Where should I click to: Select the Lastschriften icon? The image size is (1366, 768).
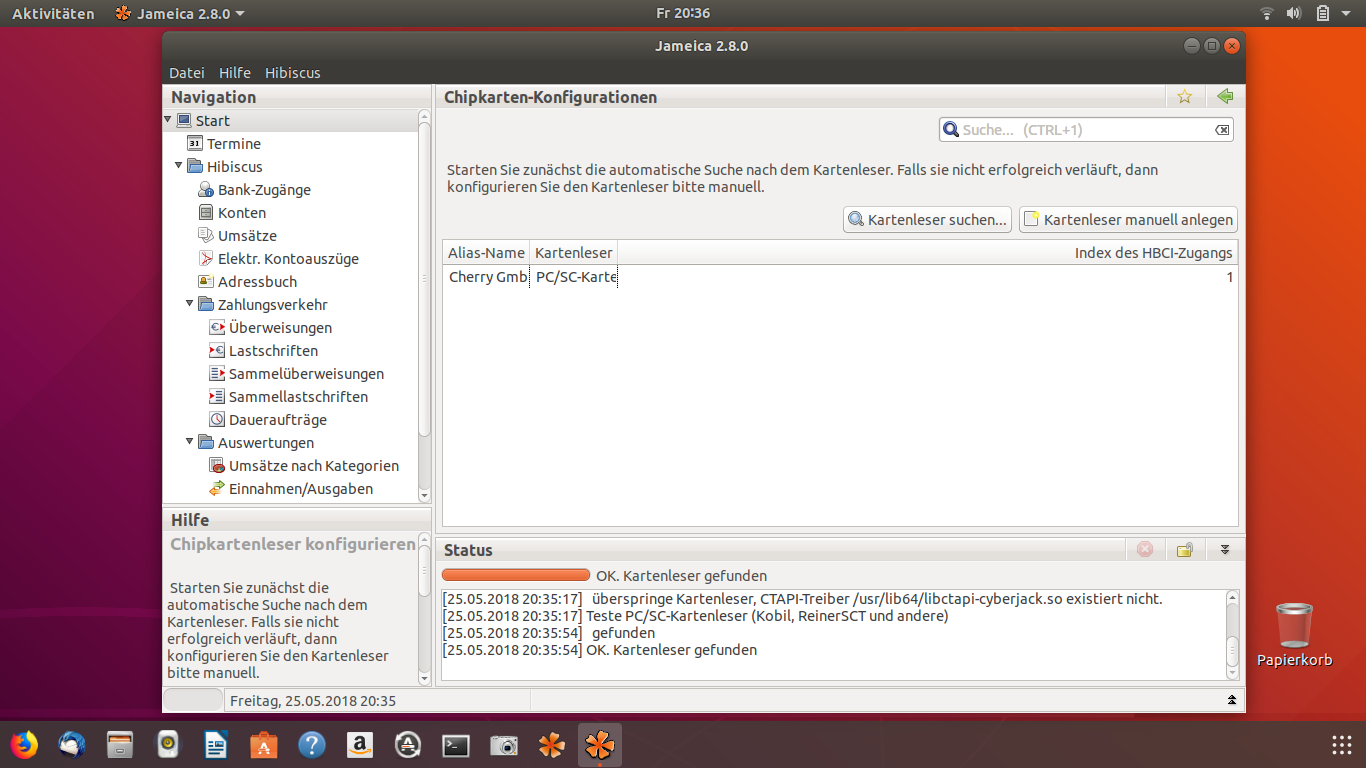217,351
